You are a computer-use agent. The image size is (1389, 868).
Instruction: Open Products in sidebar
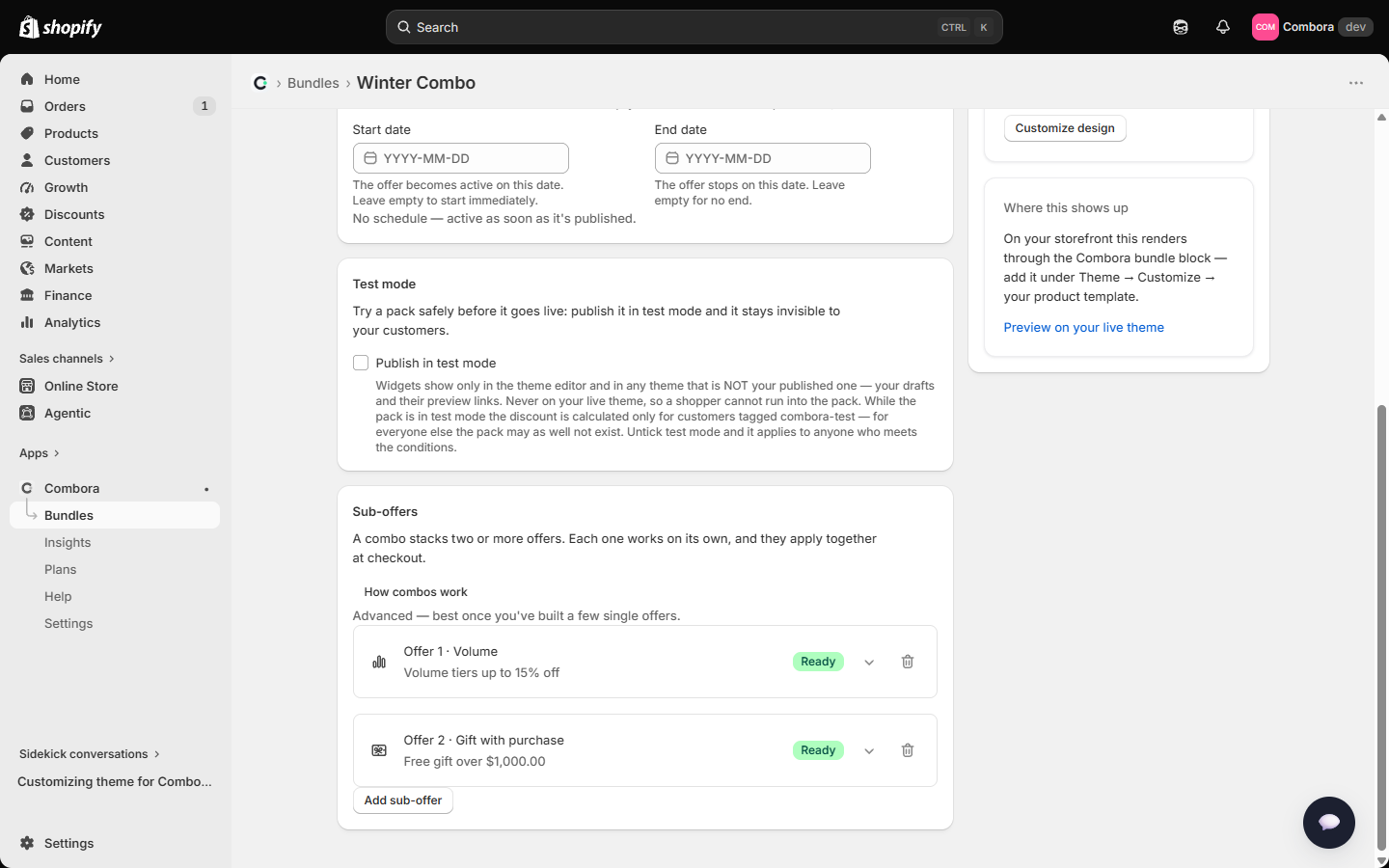[x=115, y=133]
